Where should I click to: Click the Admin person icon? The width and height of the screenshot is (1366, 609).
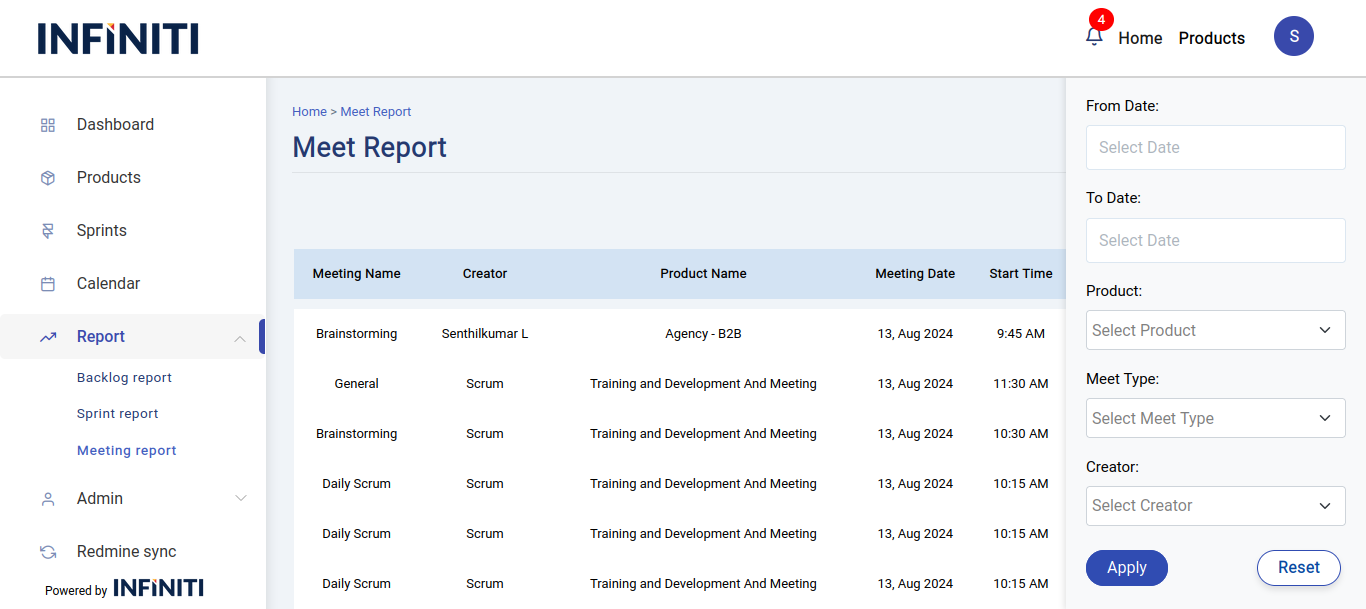click(x=48, y=499)
